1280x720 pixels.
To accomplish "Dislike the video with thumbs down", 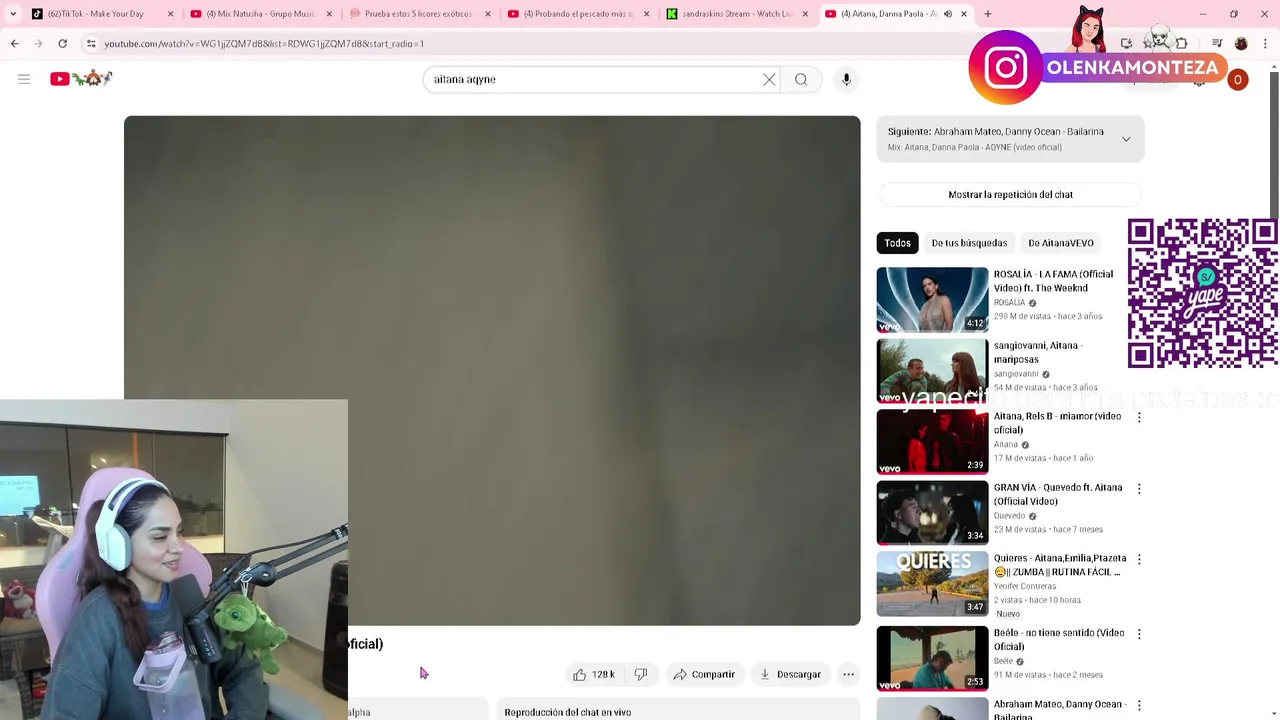I will pos(641,674).
